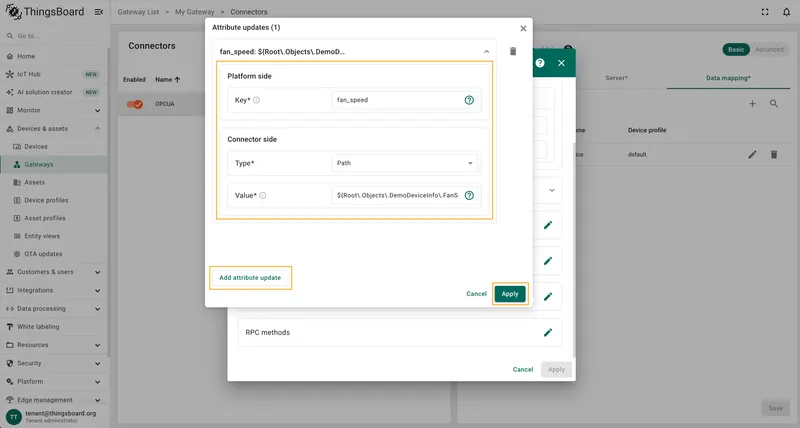Expand the collapsed section chevron in mapping dialog
800x428 pixels.
coord(552,190)
